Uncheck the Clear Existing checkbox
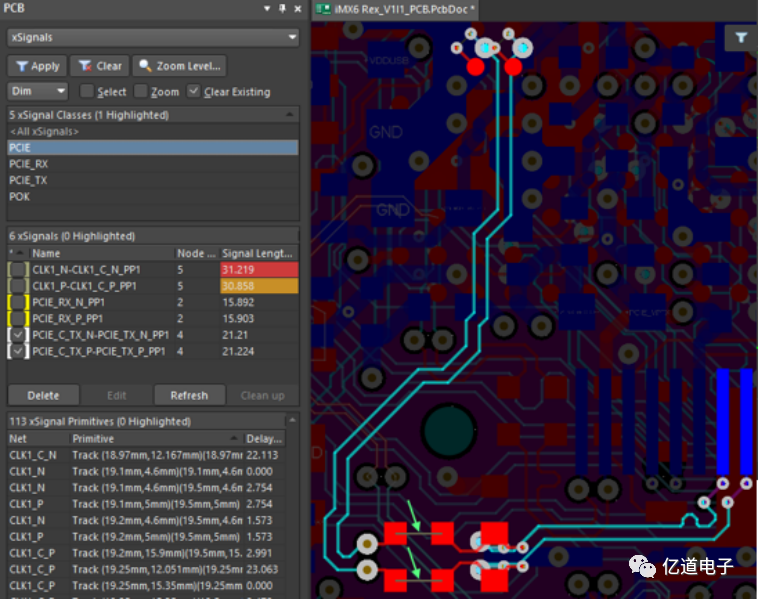 [x=194, y=92]
